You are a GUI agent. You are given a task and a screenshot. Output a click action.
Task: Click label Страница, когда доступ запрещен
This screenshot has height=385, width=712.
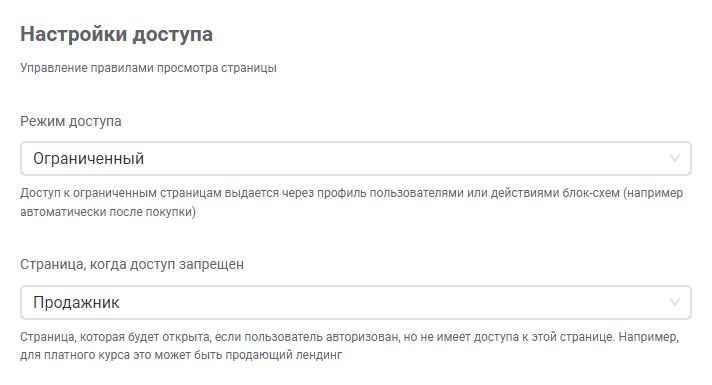[x=132, y=264]
